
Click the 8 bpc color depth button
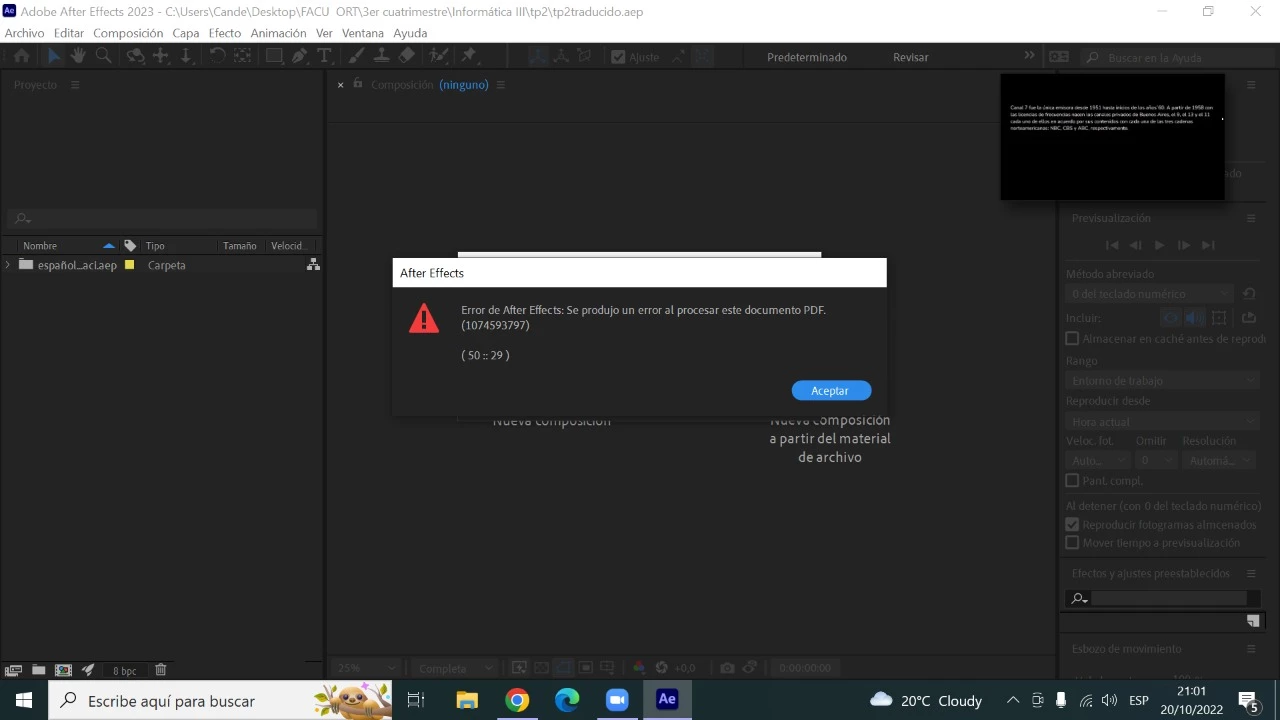(x=125, y=671)
